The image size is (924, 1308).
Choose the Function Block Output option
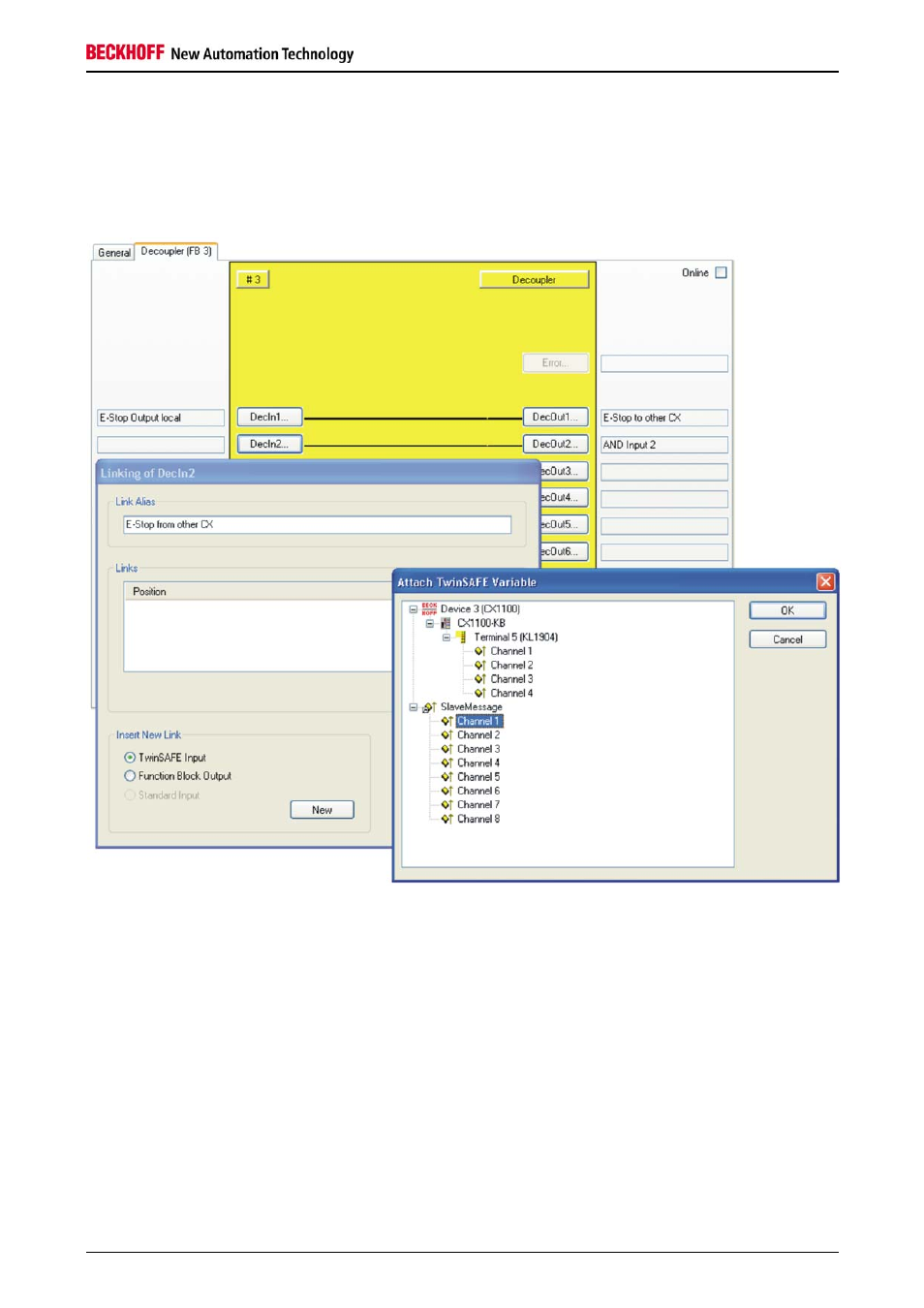130,776
